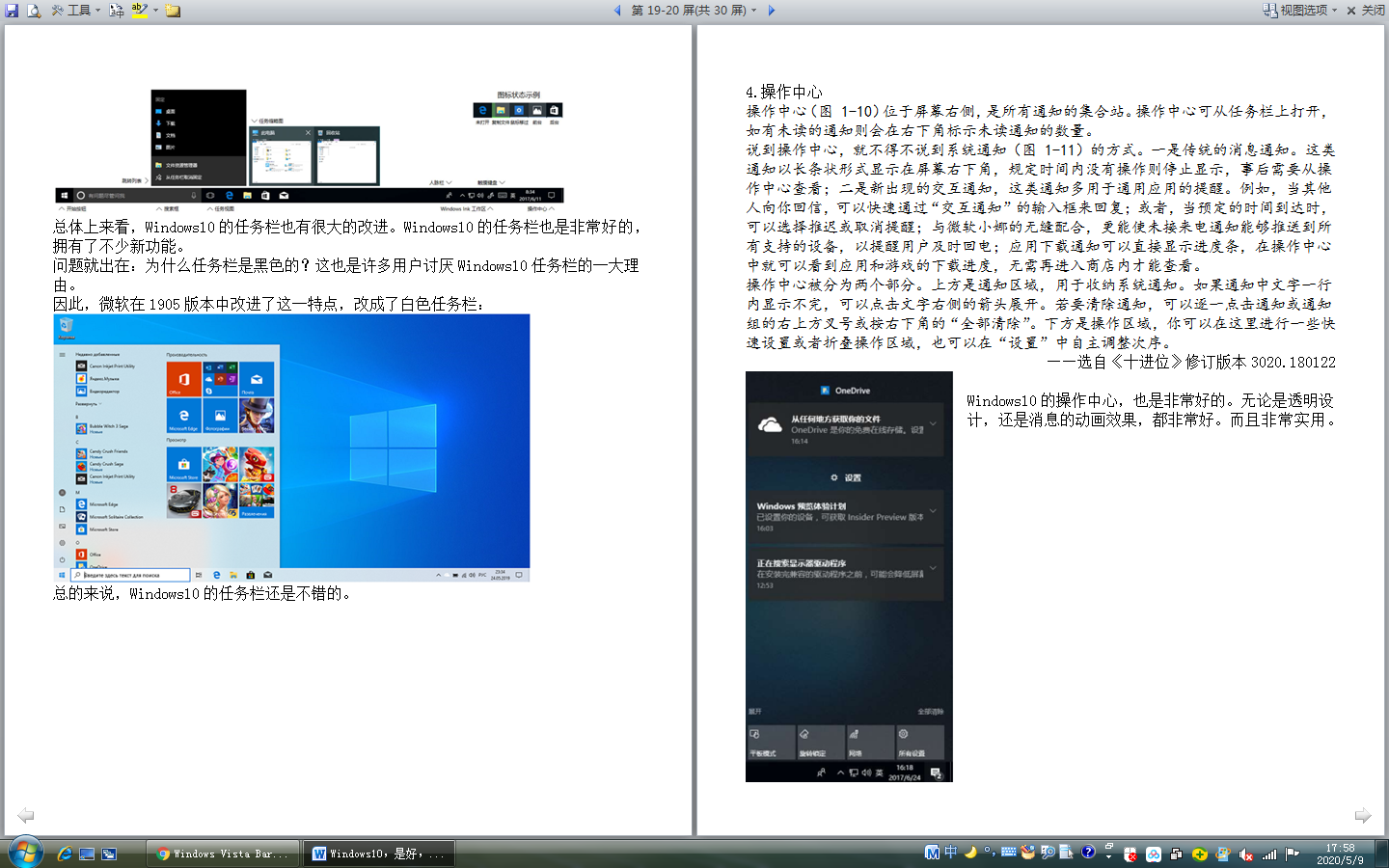Viewport: 1389px width, 868px height.
Task: Flip back with the bottom-left page arrow
Action: click(26, 816)
